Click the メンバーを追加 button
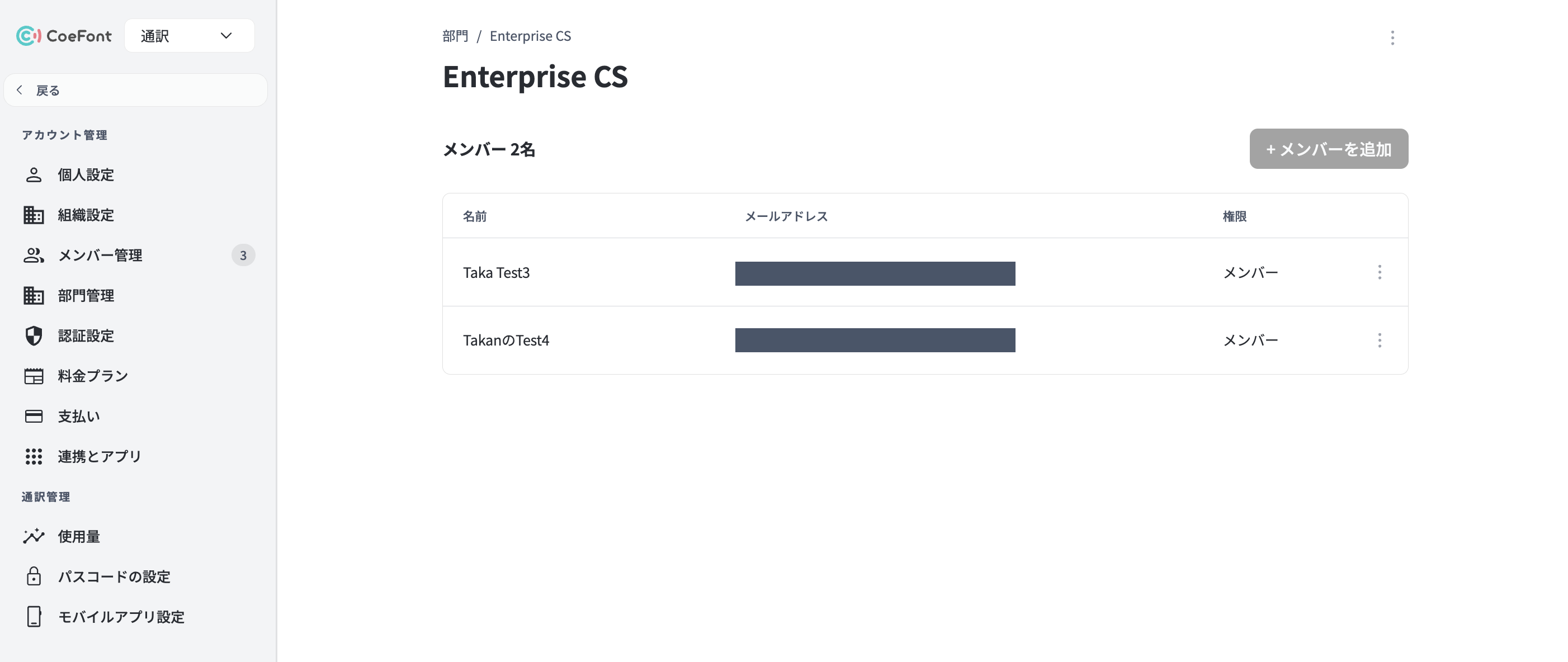The height and width of the screenshot is (662, 1568). pos(1328,149)
